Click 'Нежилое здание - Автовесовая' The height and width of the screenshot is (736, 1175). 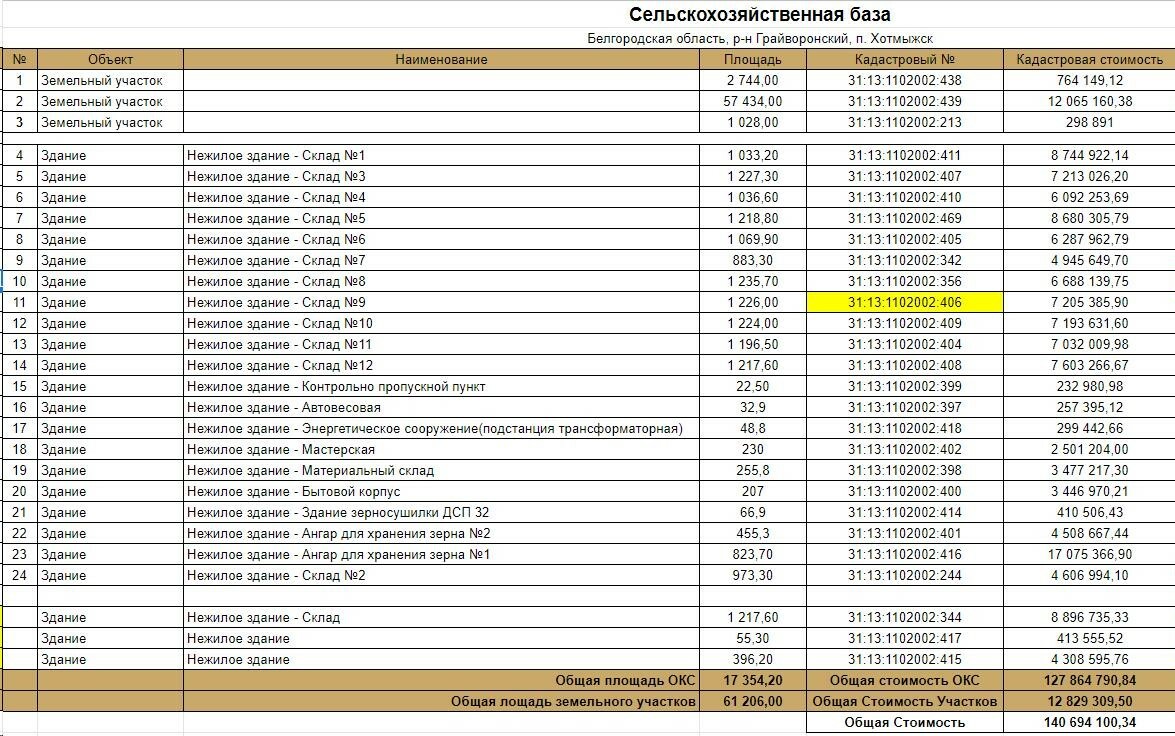click(283, 407)
